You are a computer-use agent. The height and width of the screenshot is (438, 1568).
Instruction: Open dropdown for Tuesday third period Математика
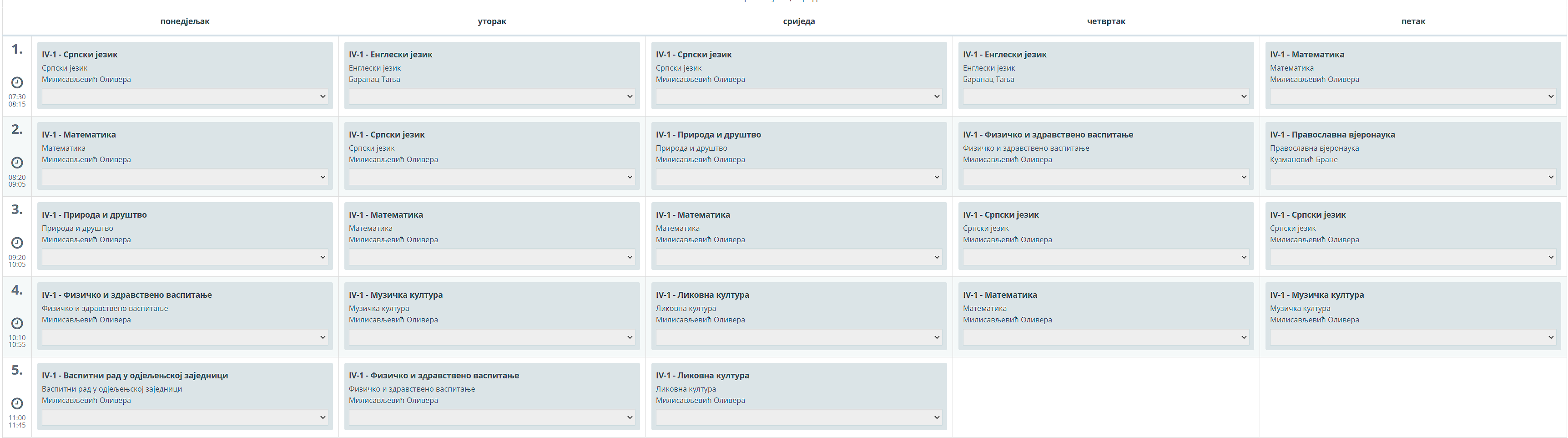[491, 257]
